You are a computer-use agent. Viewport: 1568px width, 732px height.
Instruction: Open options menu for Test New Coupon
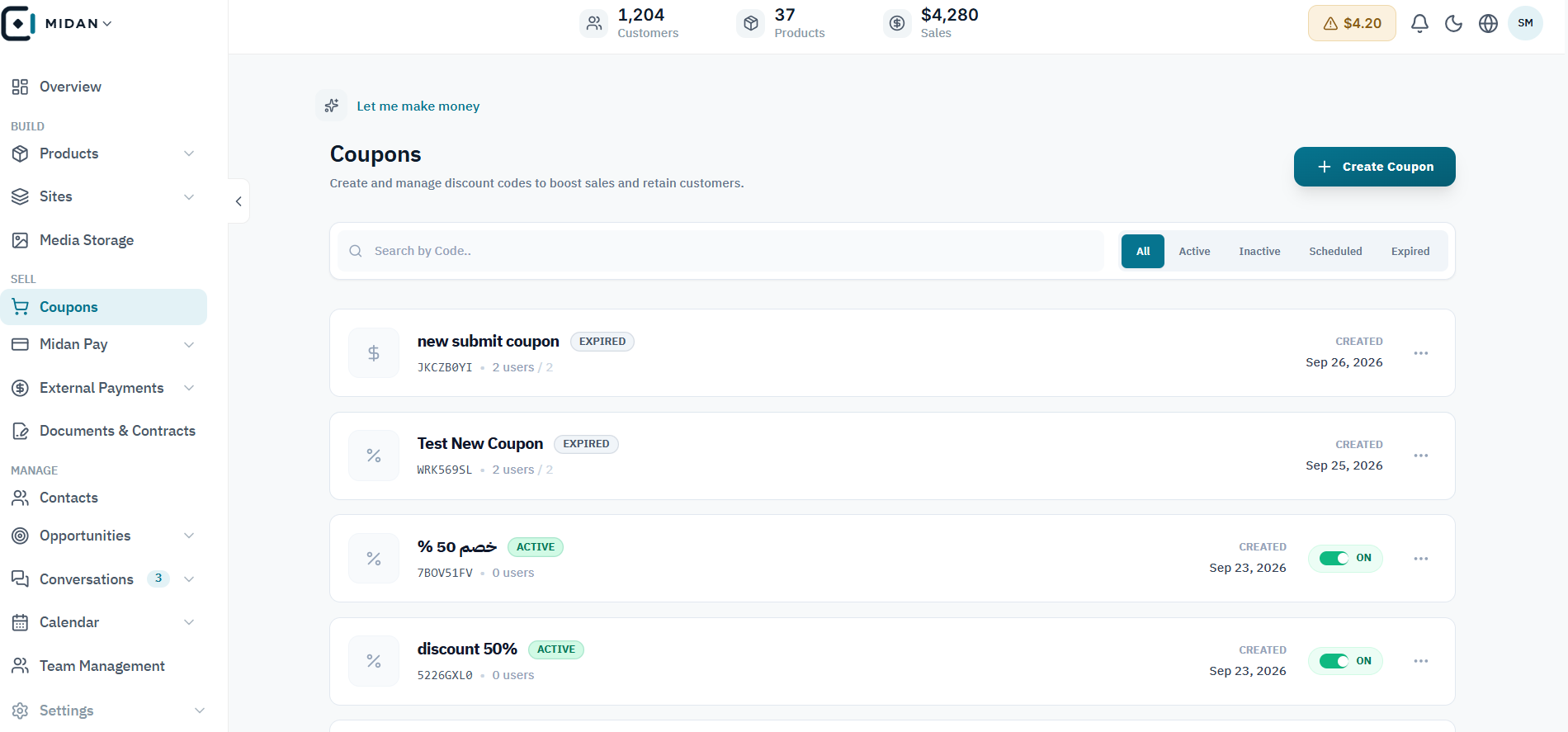[x=1420, y=456]
